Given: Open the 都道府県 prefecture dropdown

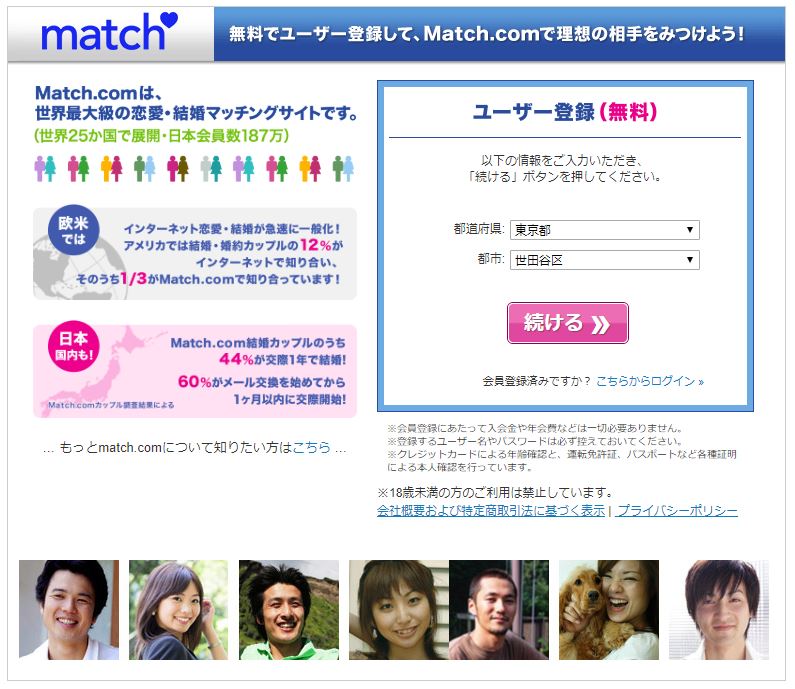Looking at the screenshot, I should point(604,230).
